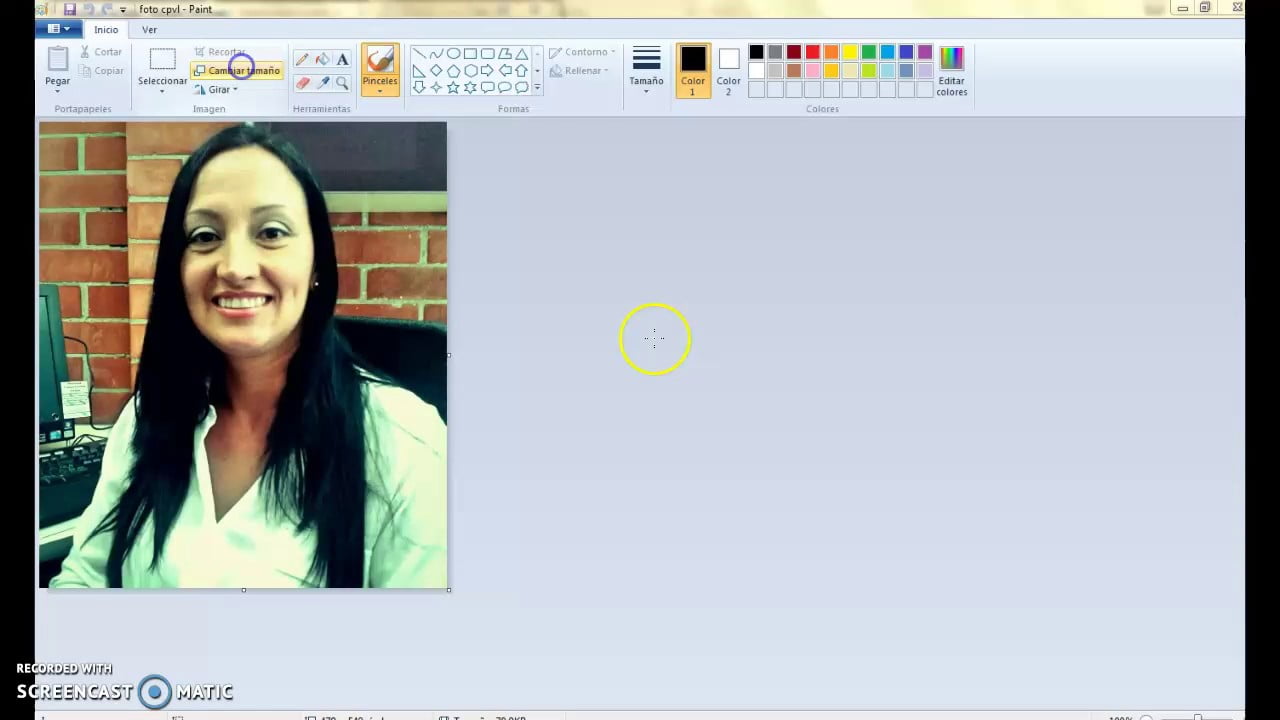Image resolution: width=1280 pixels, height=720 pixels.
Task: Select the five-point star shape
Action: tap(453, 88)
